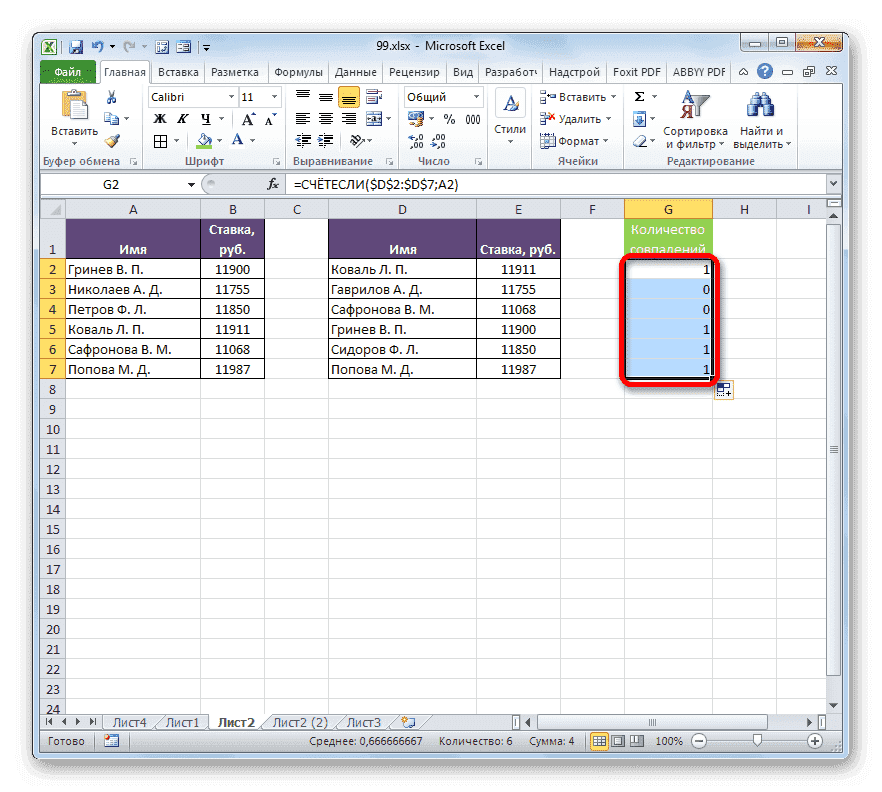Open the number format dropdown showing Общий
This screenshot has height=792, width=882.
coord(475,97)
